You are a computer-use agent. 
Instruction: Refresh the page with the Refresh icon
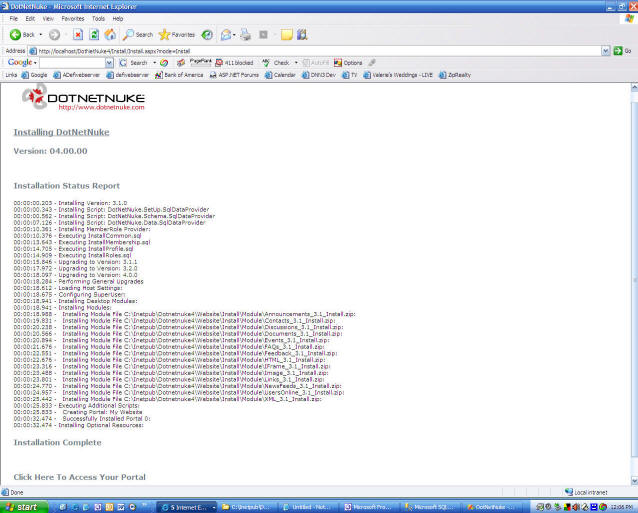click(94, 34)
